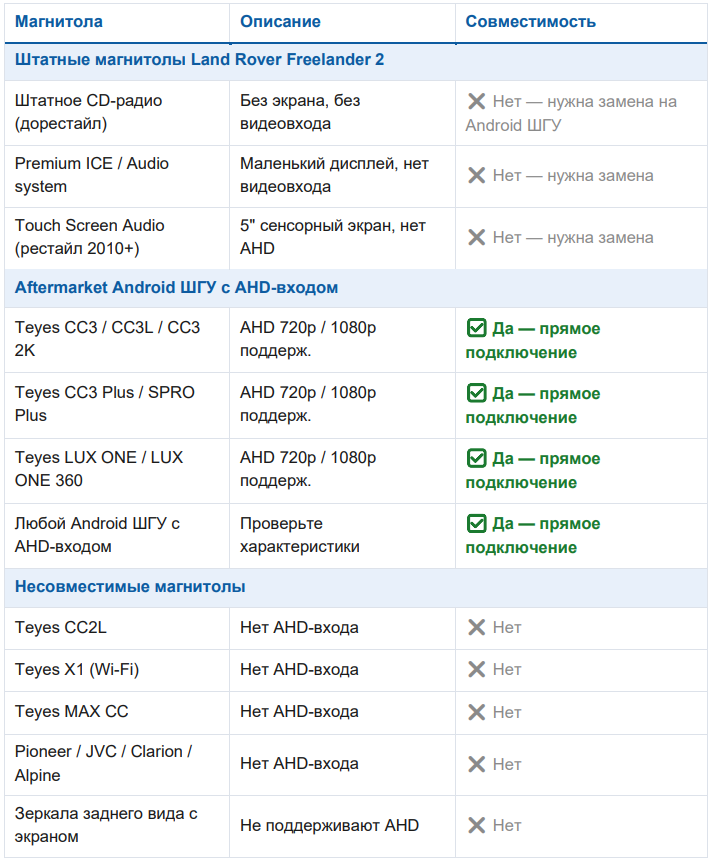Click the X icon in the Touch Screen Audio row
Viewport: 712px width, 865px height.
(477, 238)
